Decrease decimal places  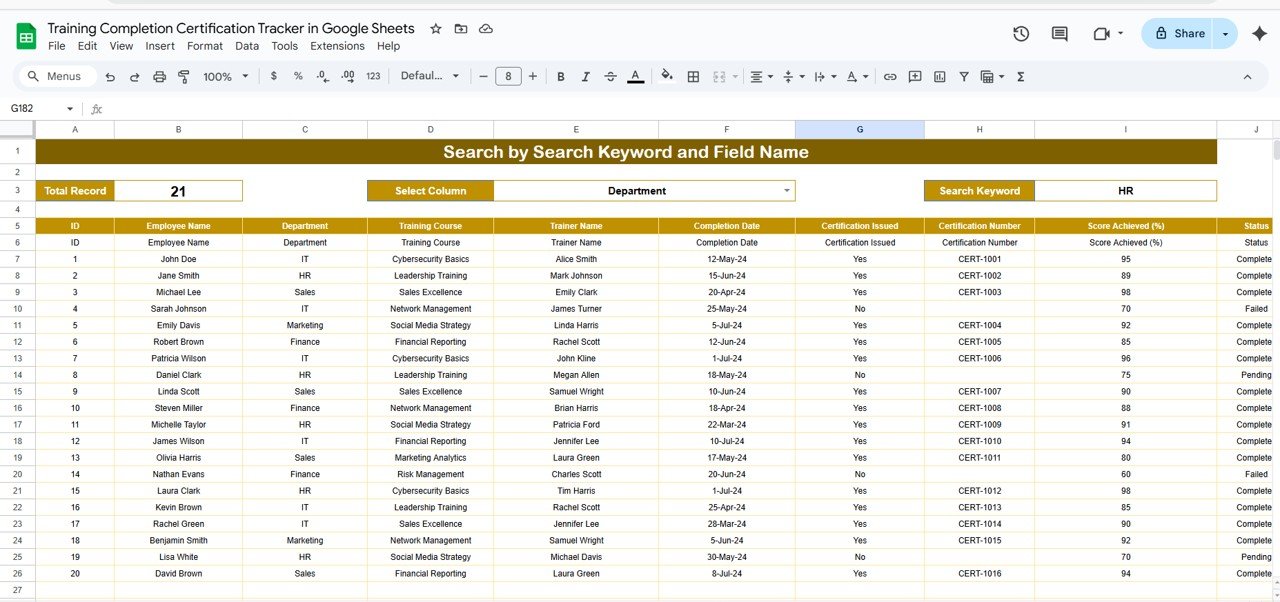(322, 76)
